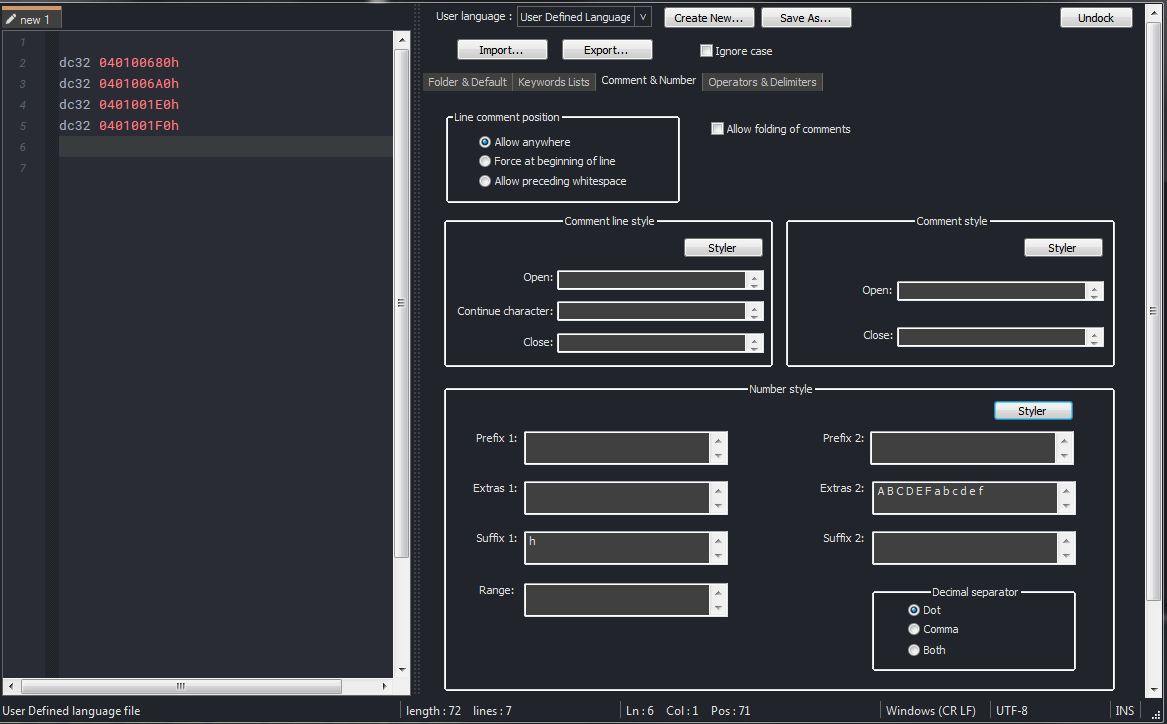Screen dimensions: 1167x724
Task: Click the Comment style Open field
Action: (991, 291)
